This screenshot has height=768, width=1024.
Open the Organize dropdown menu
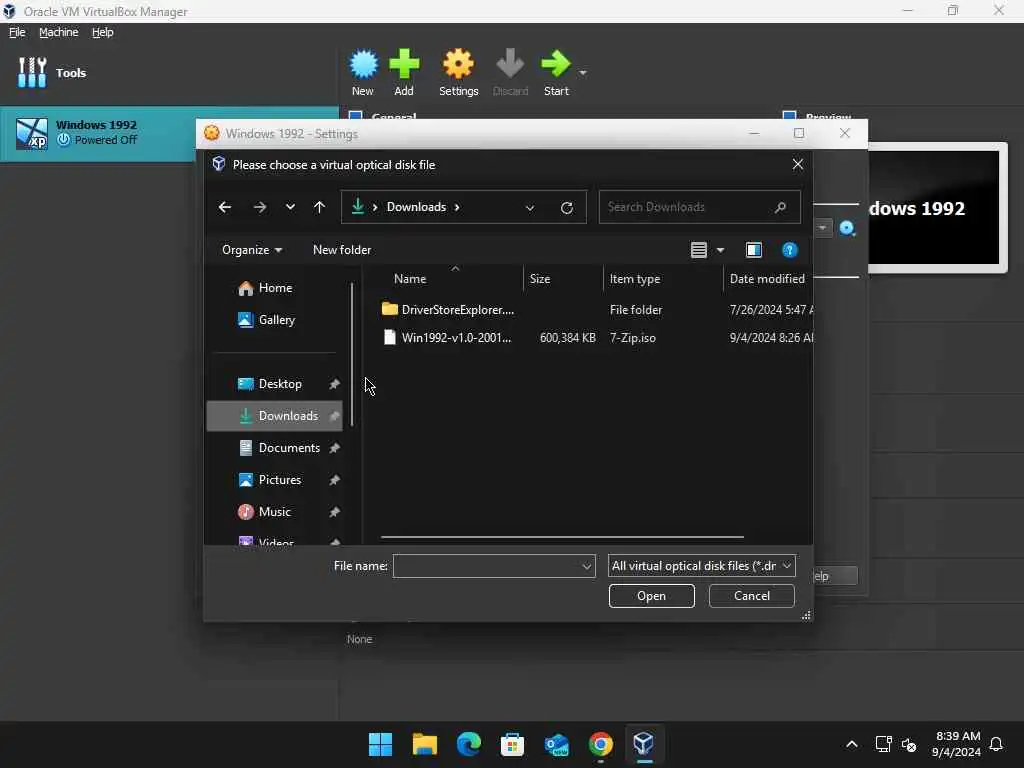pos(251,250)
